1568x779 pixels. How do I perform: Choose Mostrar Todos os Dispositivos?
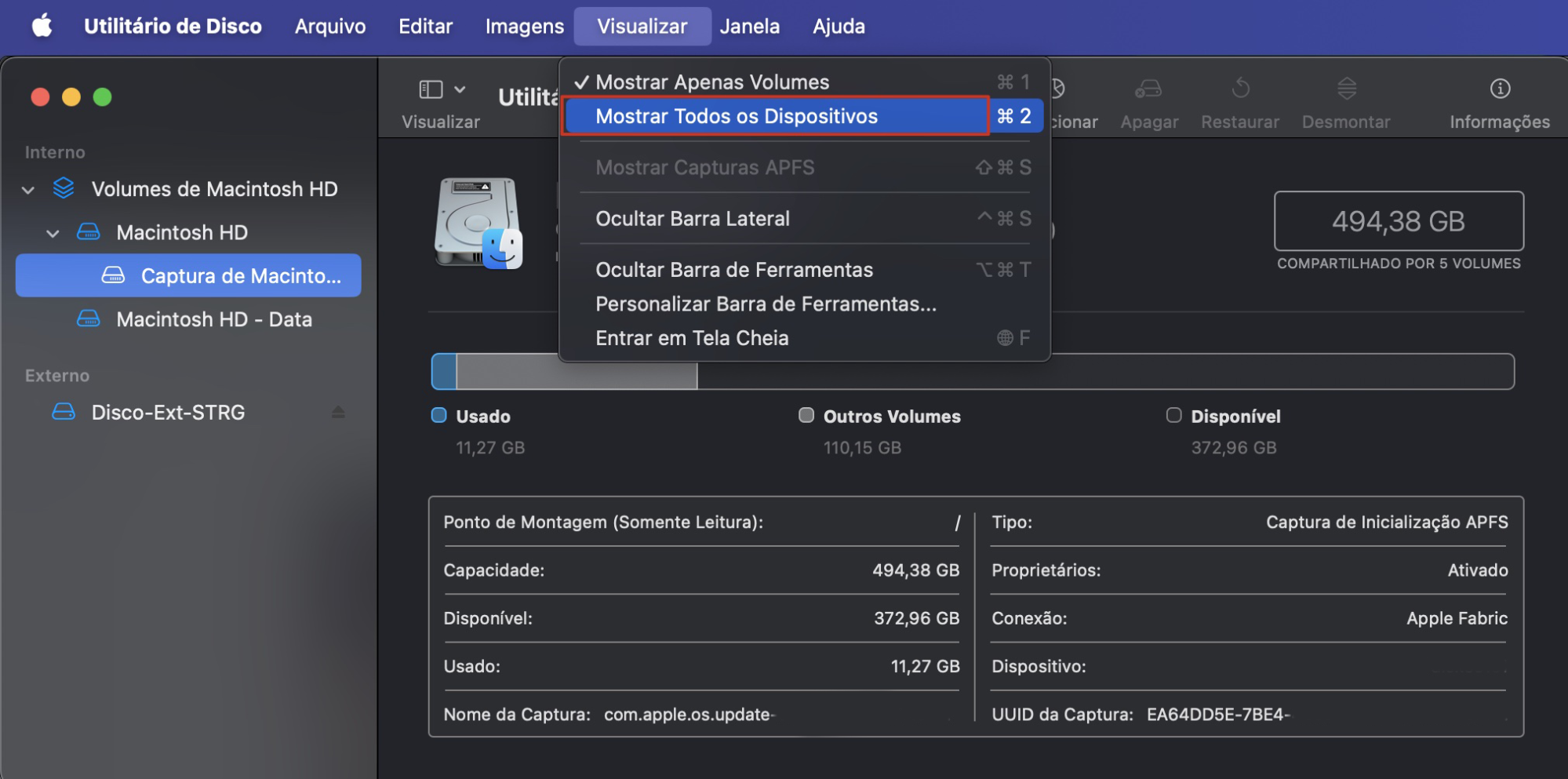(804, 116)
